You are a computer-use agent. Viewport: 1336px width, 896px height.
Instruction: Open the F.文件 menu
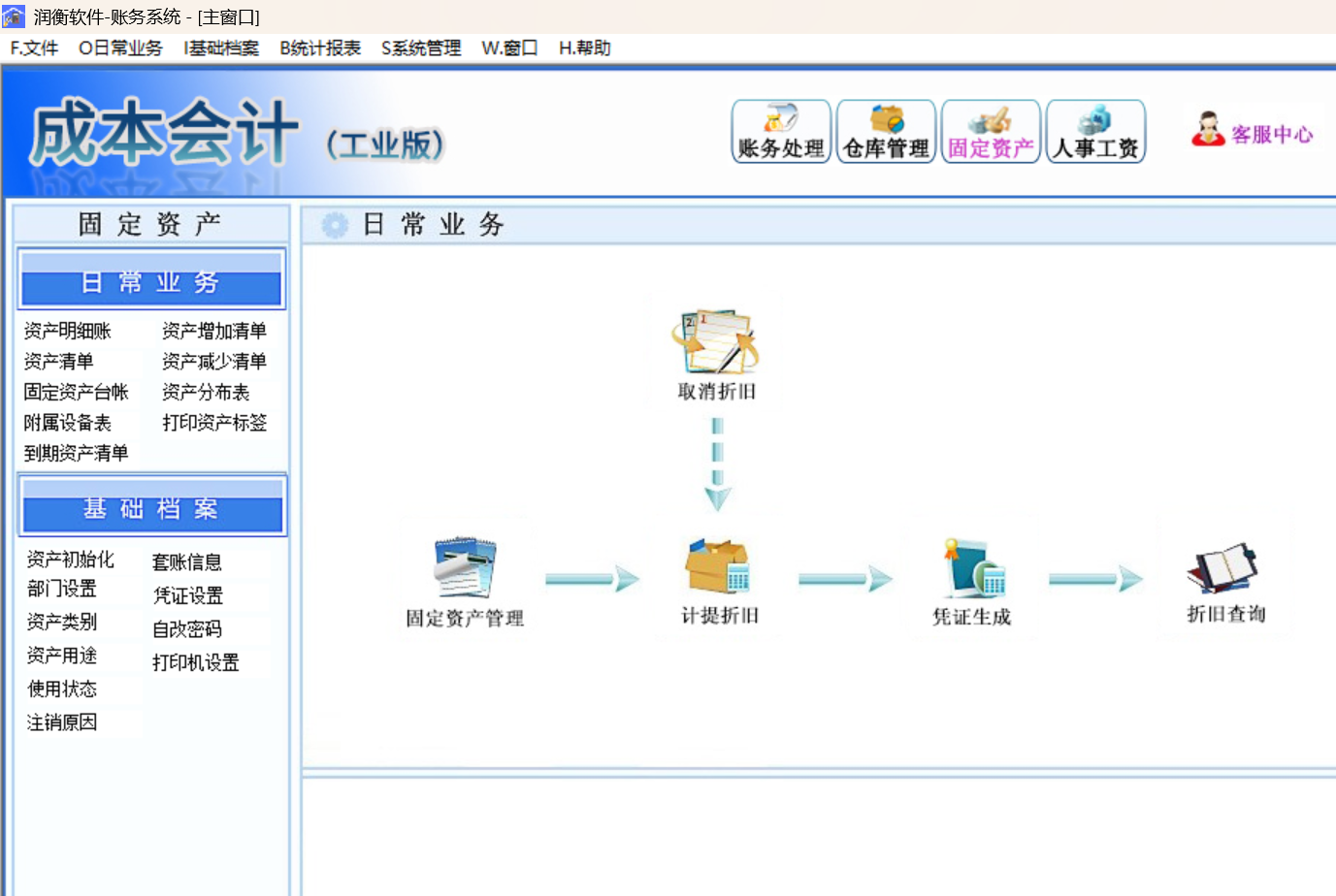click(x=34, y=48)
